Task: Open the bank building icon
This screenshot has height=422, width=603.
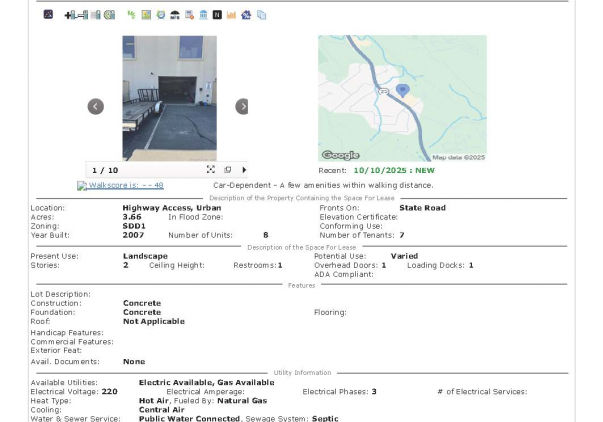Action: [204, 14]
